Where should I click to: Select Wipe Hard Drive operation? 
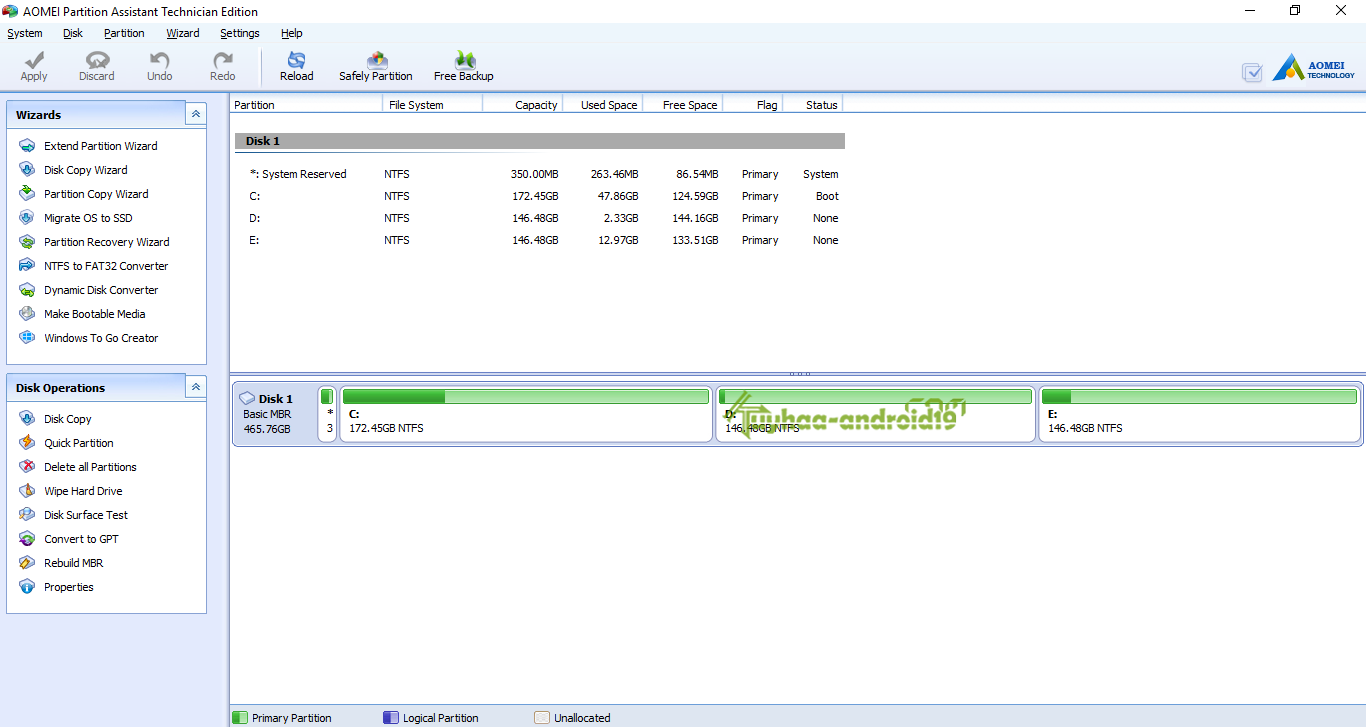click(x=82, y=491)
